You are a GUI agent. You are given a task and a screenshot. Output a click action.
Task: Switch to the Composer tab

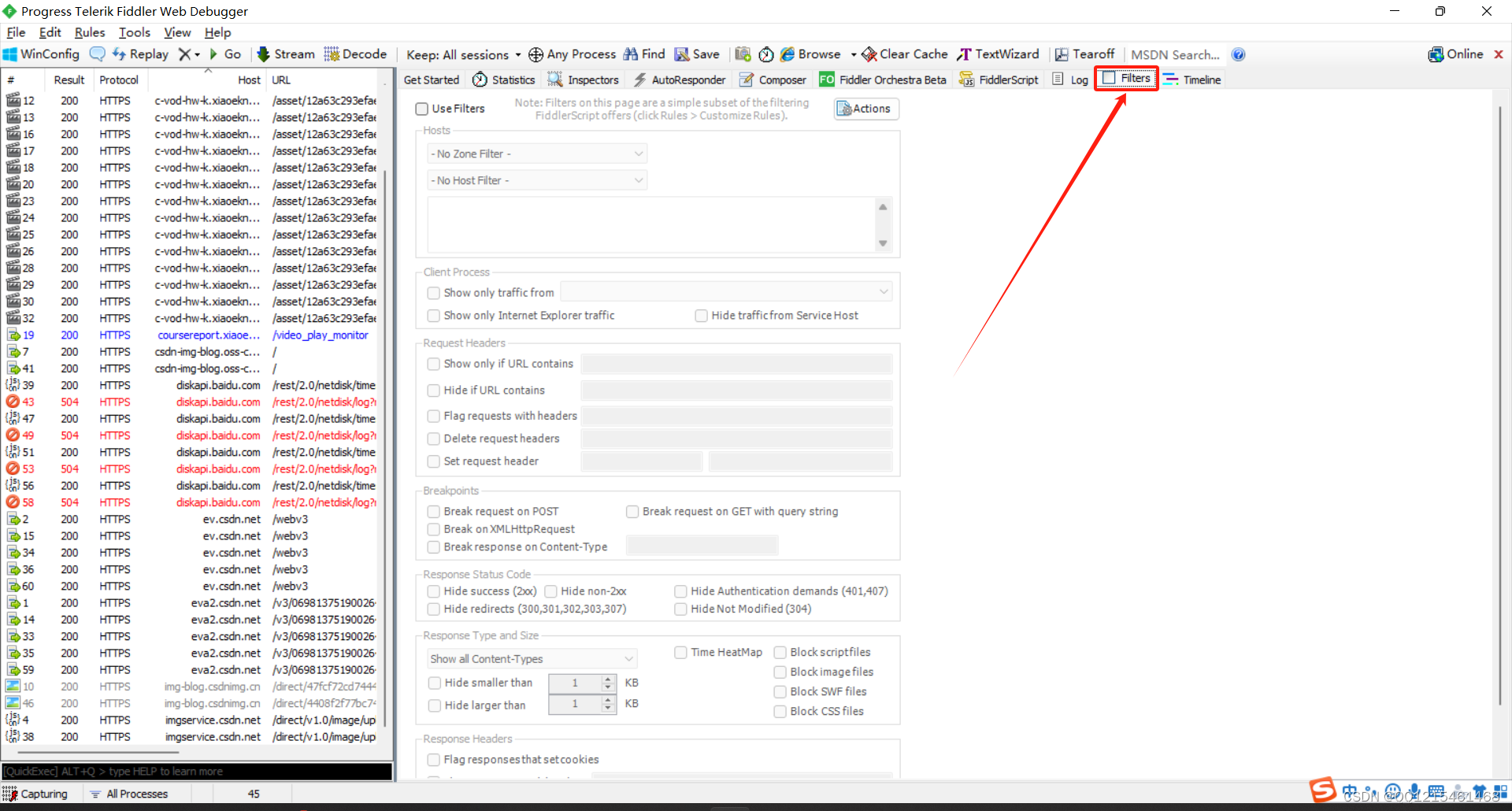click(x=773, y=80)
